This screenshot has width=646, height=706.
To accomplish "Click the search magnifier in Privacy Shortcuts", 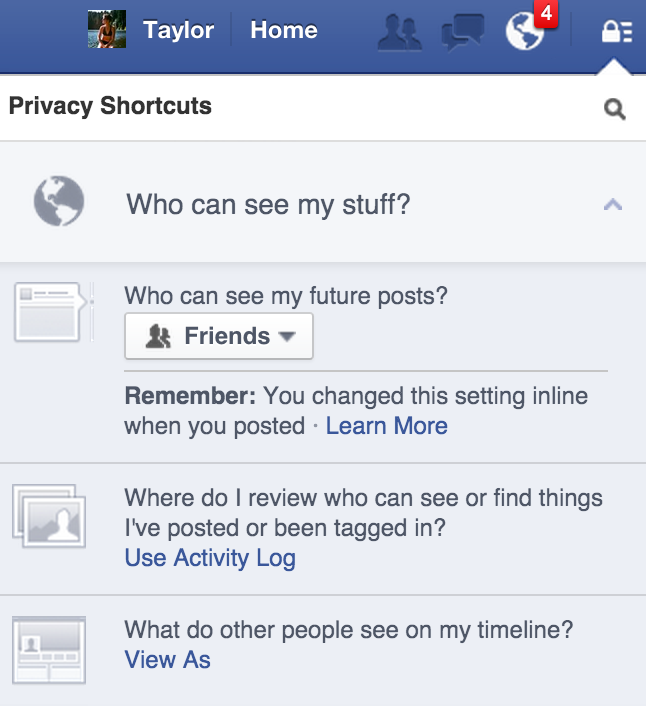I will pyautogui.click(x=614, y=109).
